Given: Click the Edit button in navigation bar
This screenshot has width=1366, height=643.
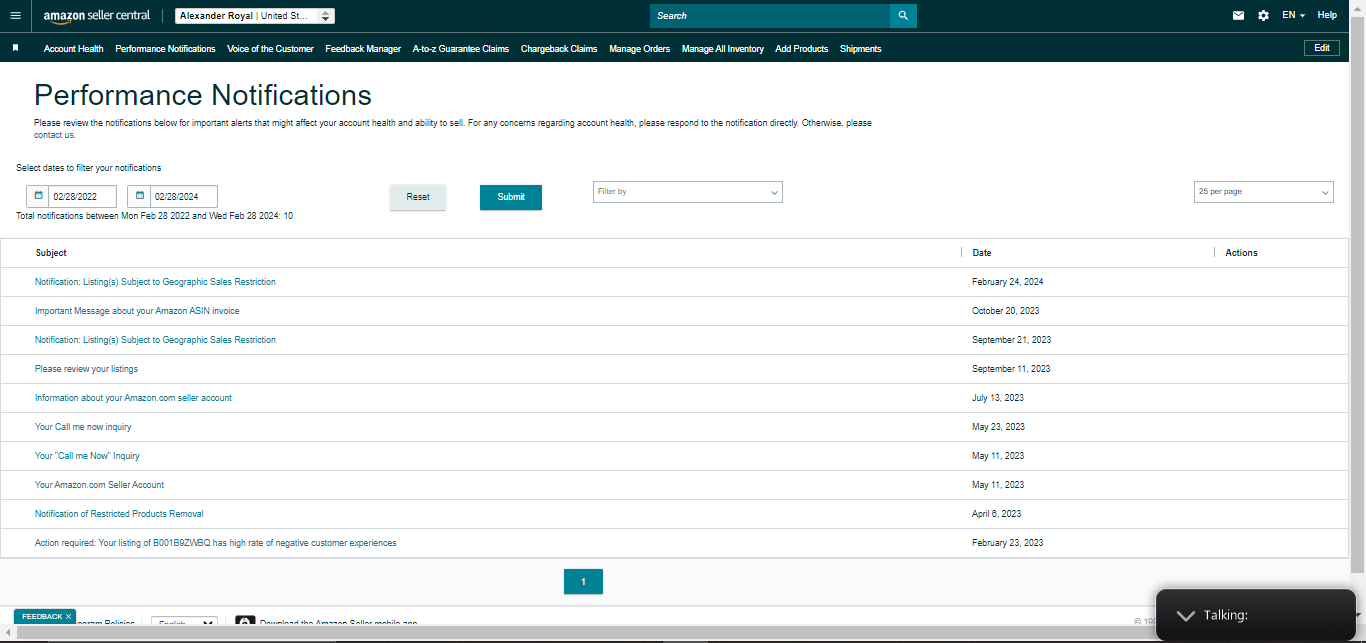Looking at the screenshot, I should click(1322, 48).
